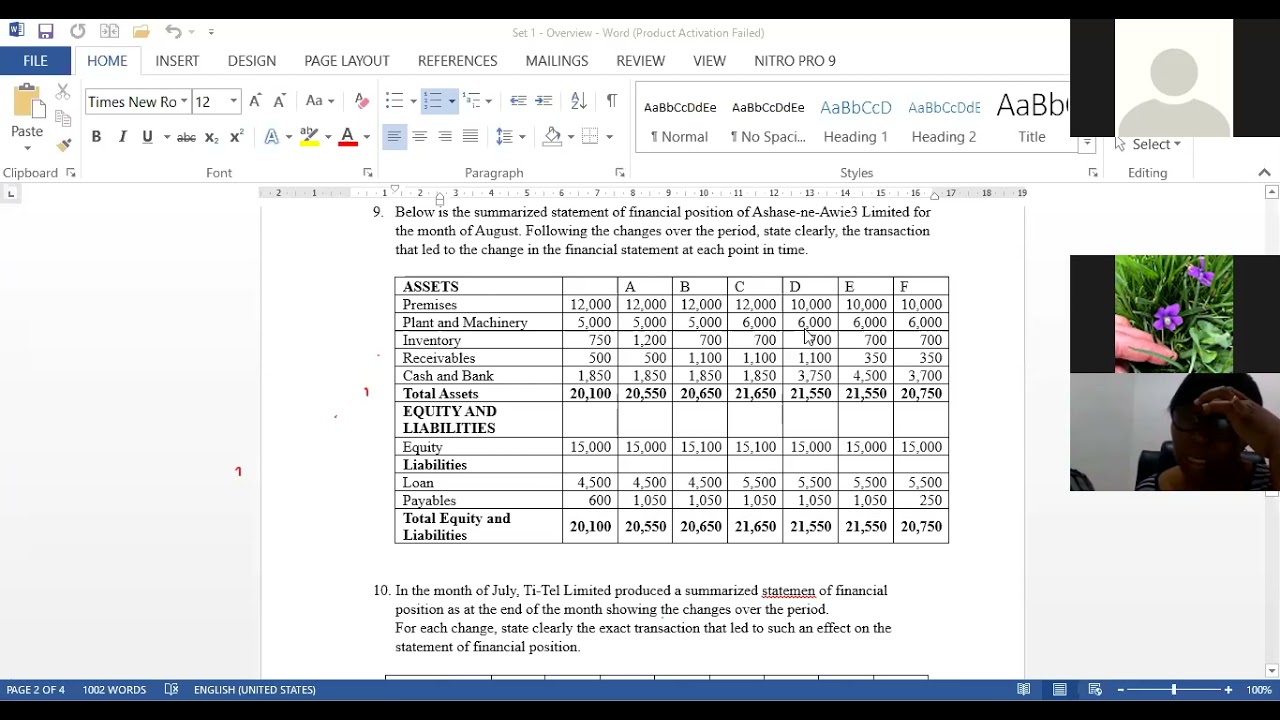The height and width of the screenshot is (720, 1280).
Task: Click the vertical scrollbar down arrow
Action: pyautogui.click(x=1272, y=671)
